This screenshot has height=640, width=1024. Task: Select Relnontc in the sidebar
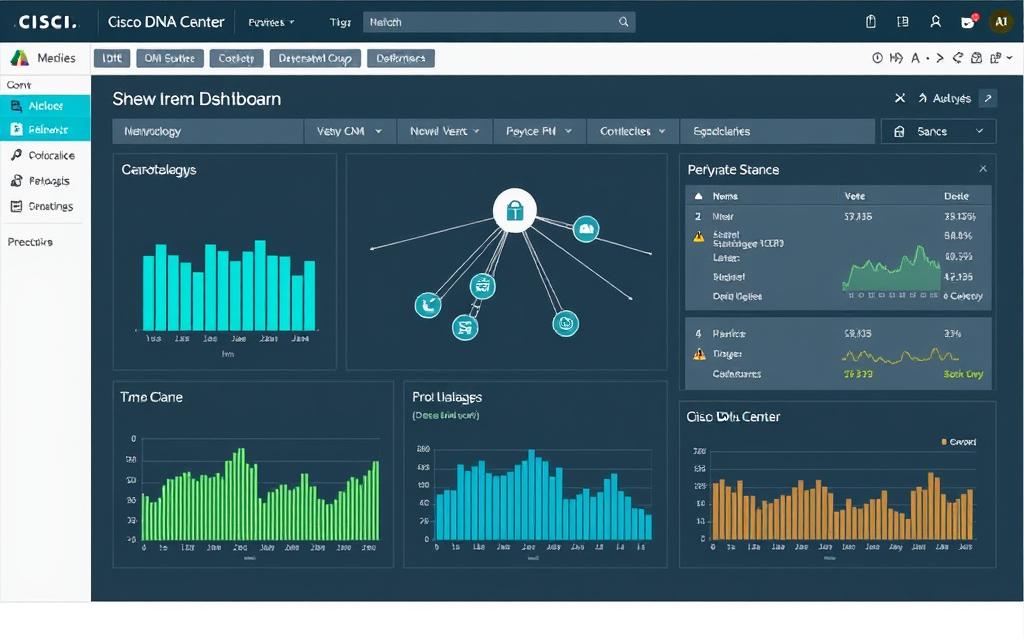[46, 129]
